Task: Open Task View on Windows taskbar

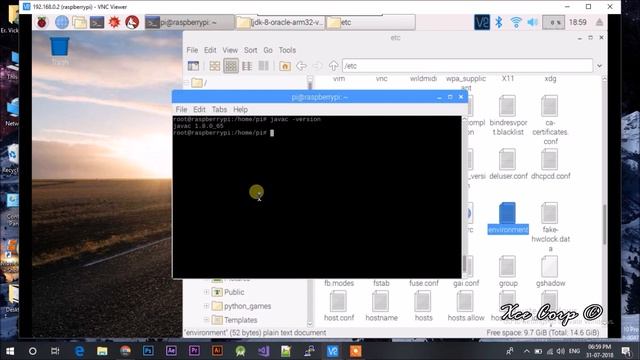Action: 55,351
